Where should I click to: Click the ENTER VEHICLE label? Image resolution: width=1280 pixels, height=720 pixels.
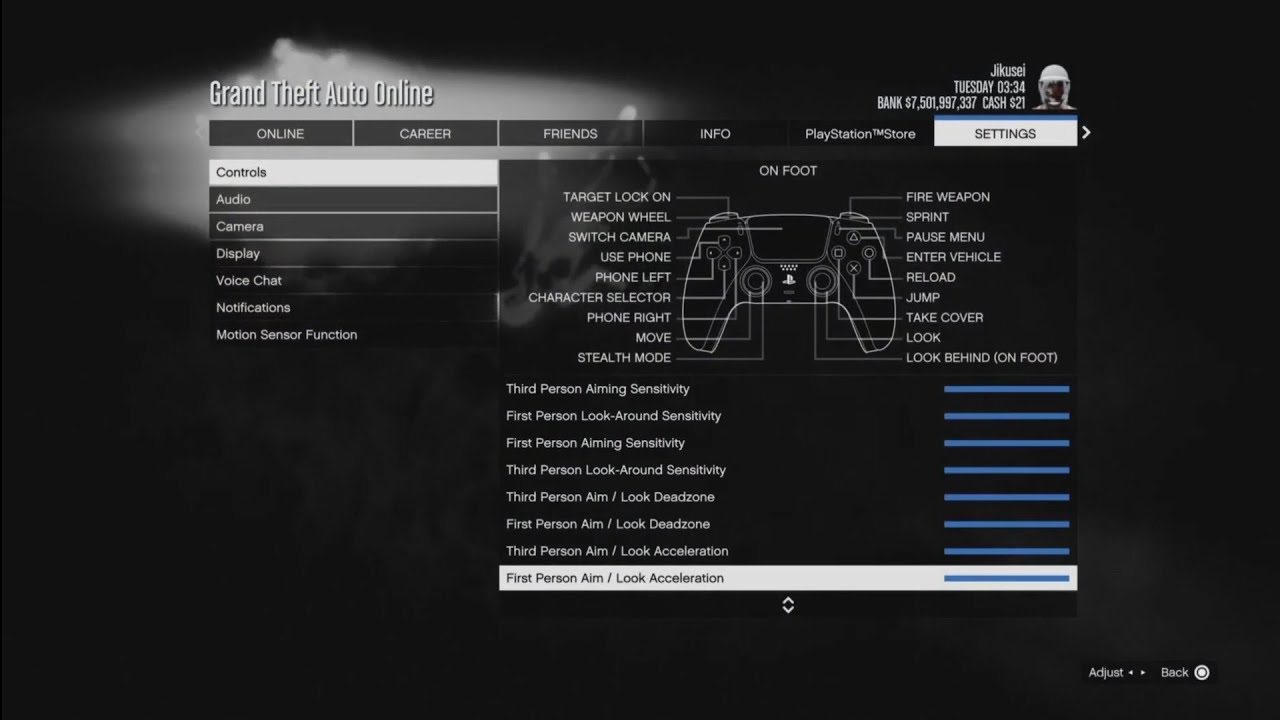(x=953, y=257)
